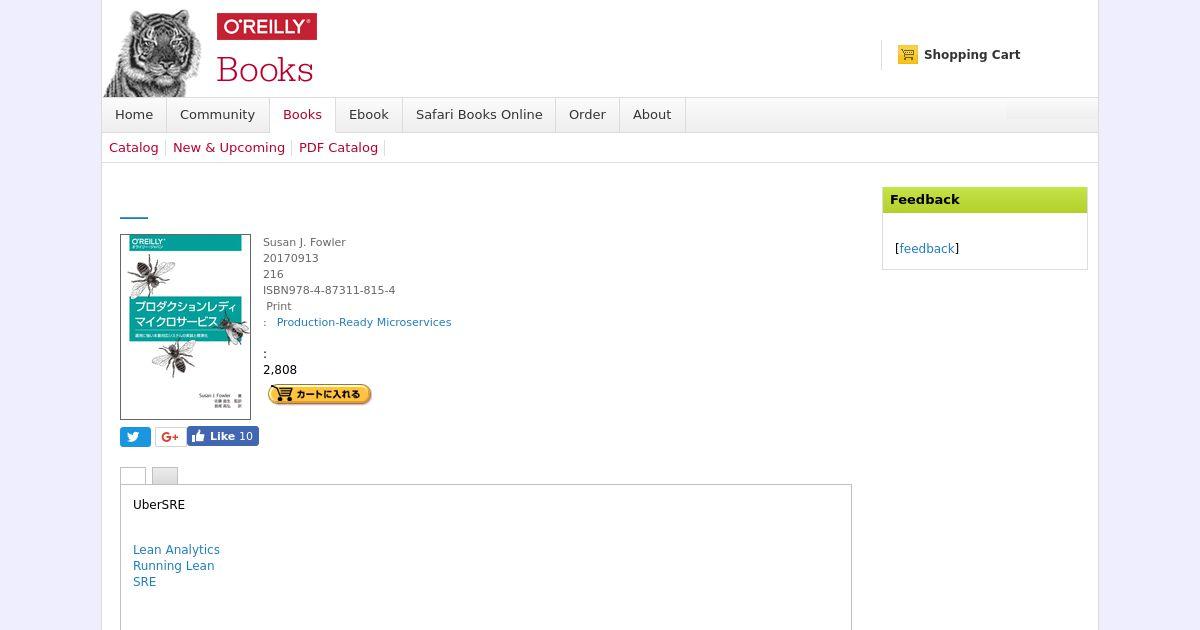Open the Running Lean link
This screenshot has width=1200, height=630.
click(173, 566)
